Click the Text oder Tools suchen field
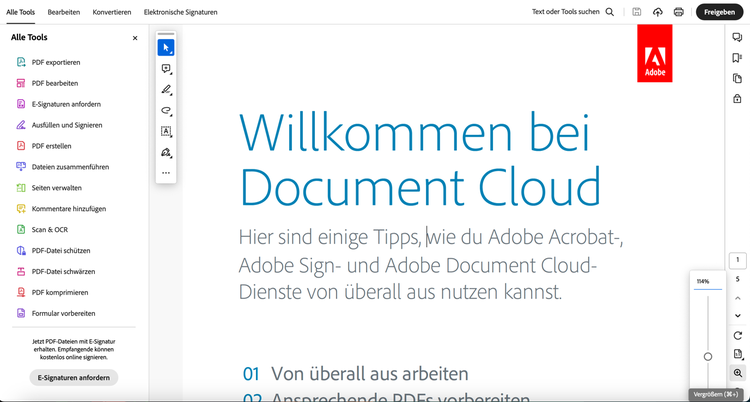 [x=565, y=12]
